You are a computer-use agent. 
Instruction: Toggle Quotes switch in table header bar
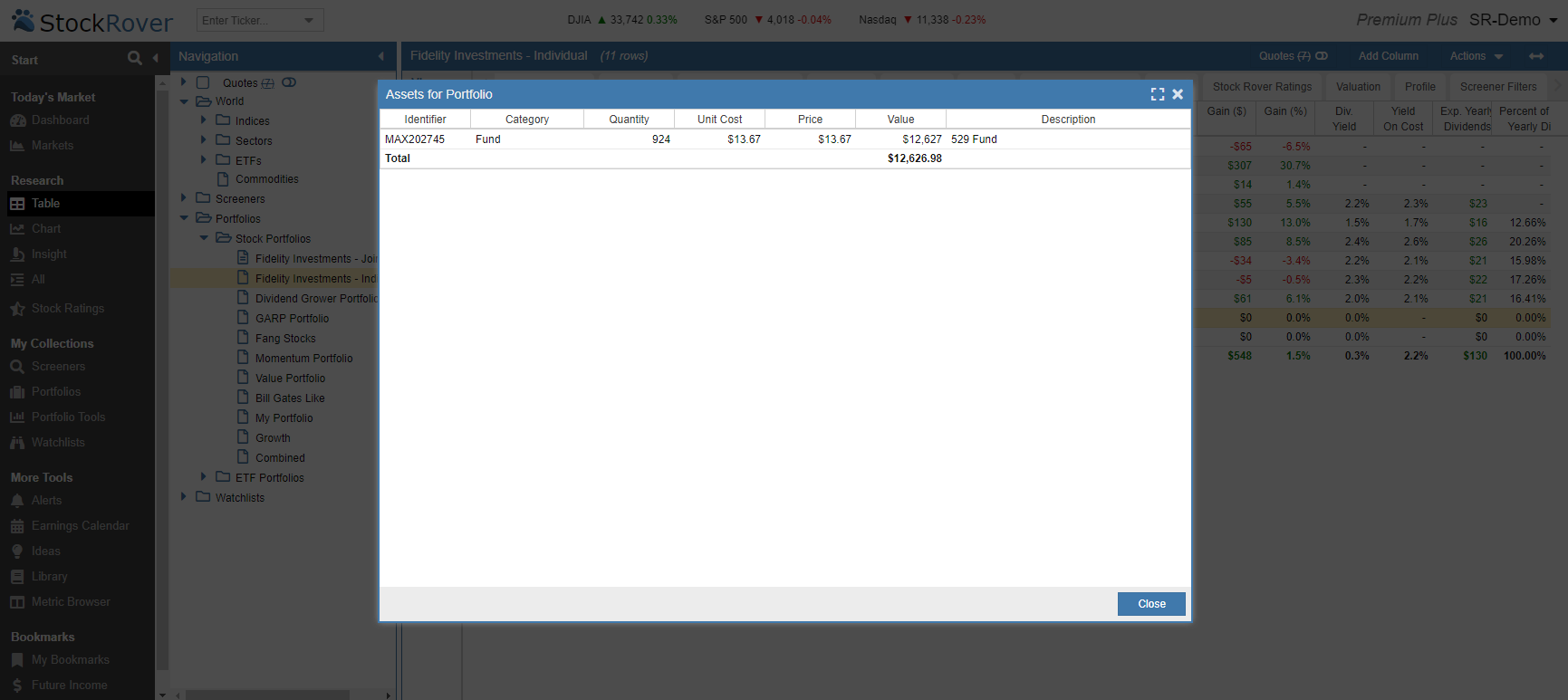click(x=1322, y=56)
